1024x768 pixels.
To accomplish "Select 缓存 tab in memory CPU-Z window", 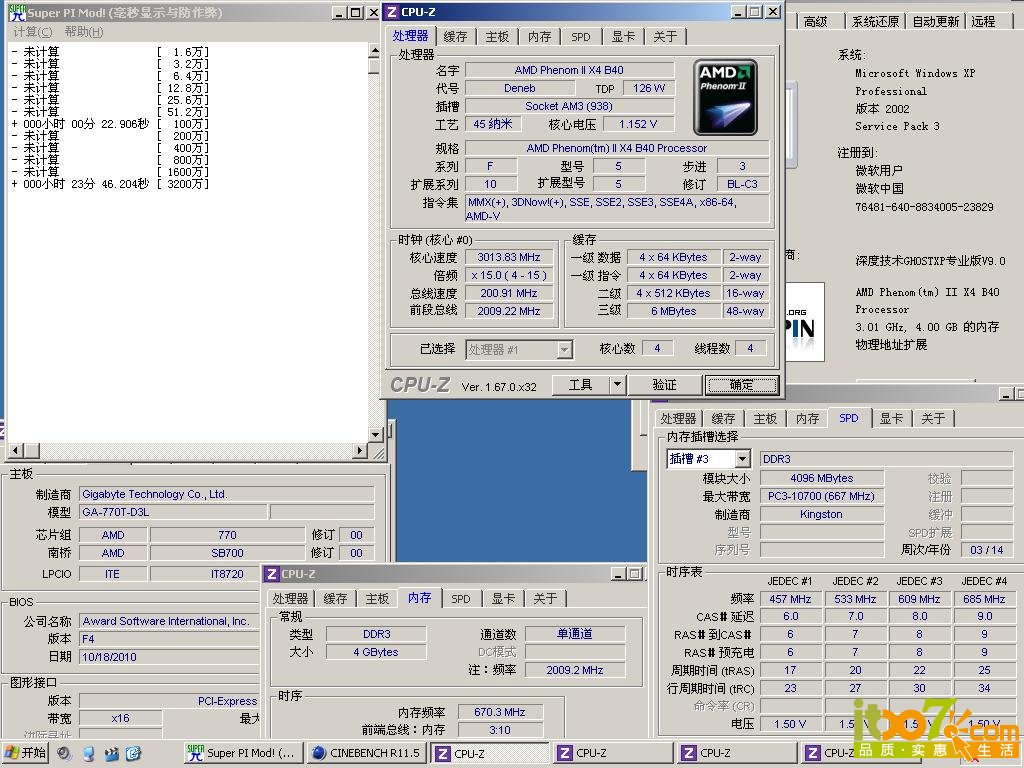I will (335, 599).
